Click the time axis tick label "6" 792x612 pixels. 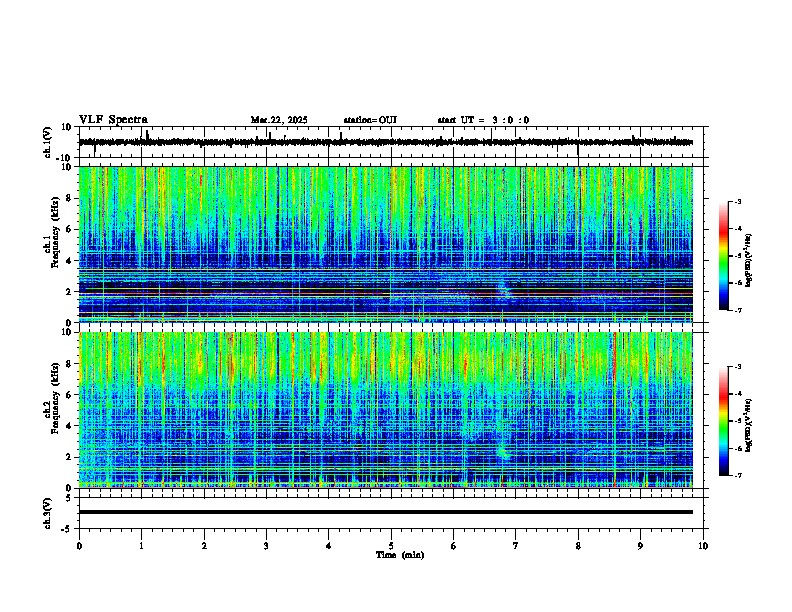pyautogui.click(x=454, y=546)
